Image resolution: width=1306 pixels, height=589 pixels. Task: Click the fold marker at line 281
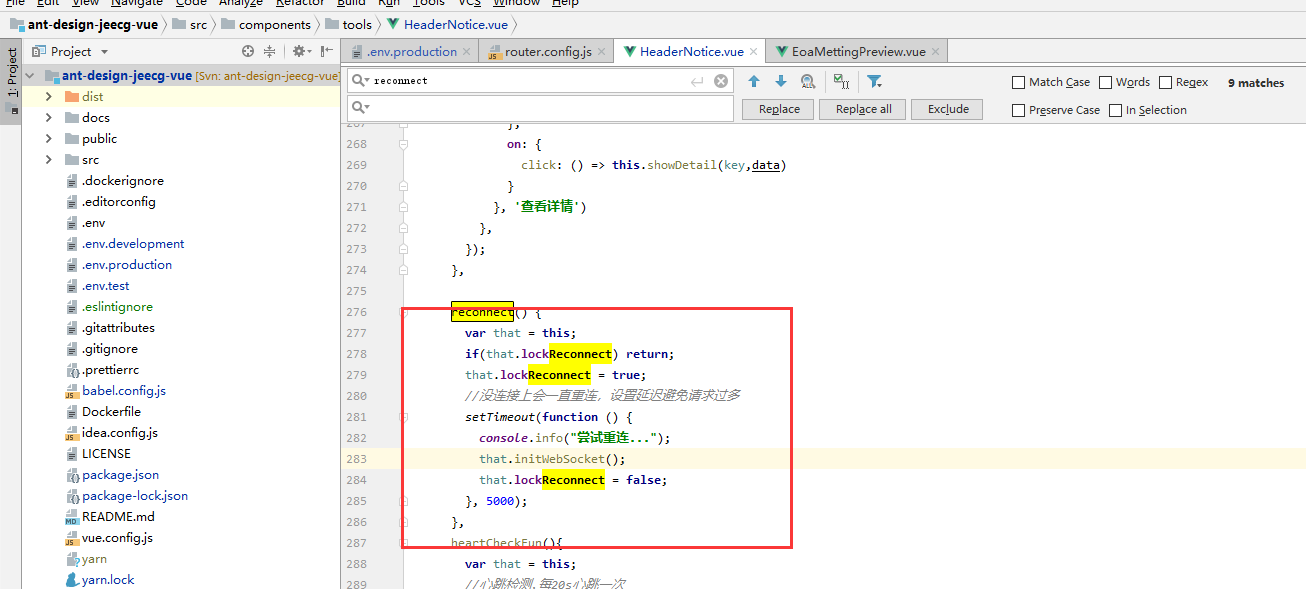click(404, 417)
